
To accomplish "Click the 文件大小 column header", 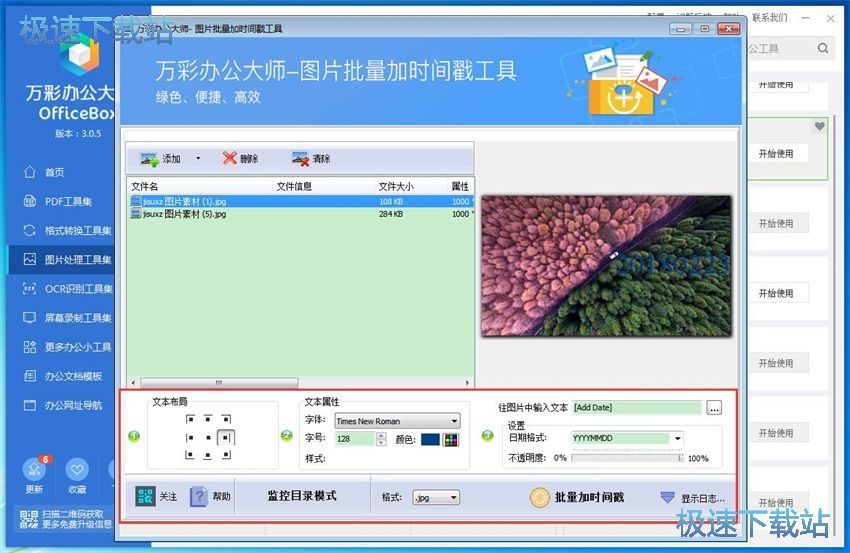I will coord(396,187).
